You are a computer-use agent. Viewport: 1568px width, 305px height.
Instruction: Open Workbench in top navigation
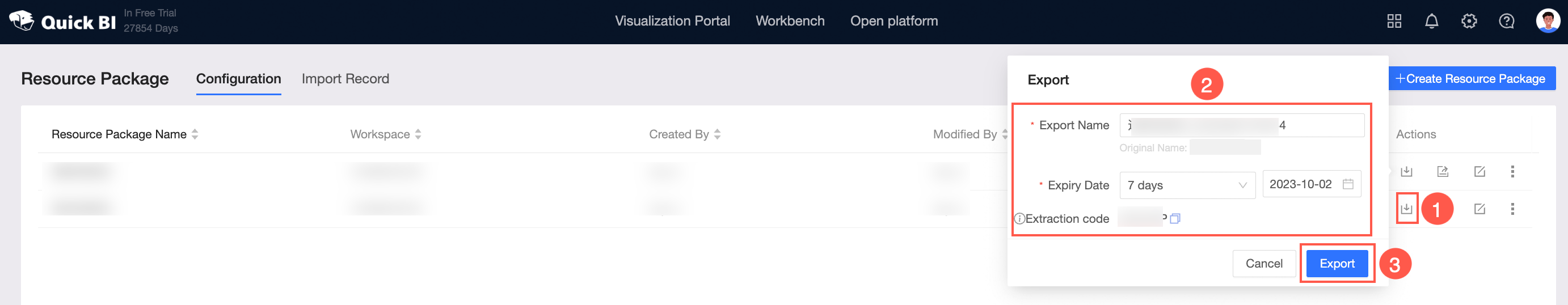click(x=790, y=22)
